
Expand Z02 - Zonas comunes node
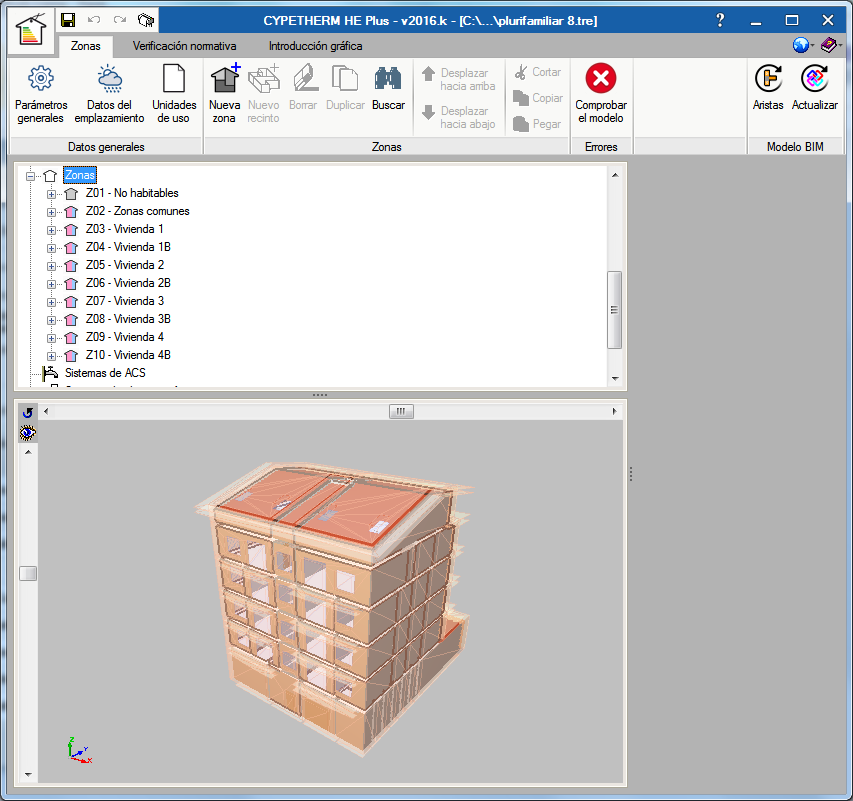51,212
